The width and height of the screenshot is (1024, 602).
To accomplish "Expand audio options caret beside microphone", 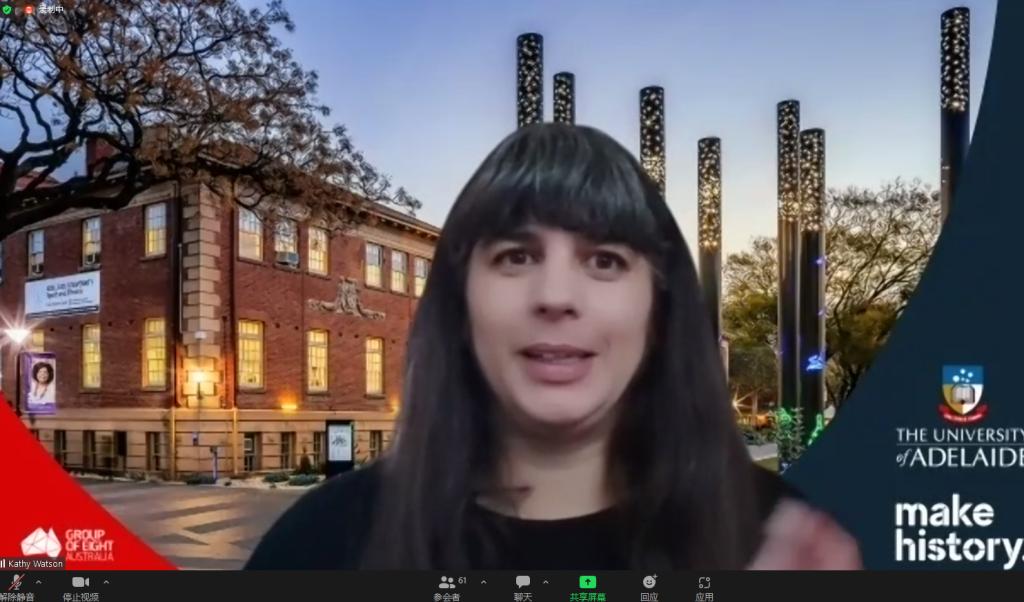I will point(39,581).
